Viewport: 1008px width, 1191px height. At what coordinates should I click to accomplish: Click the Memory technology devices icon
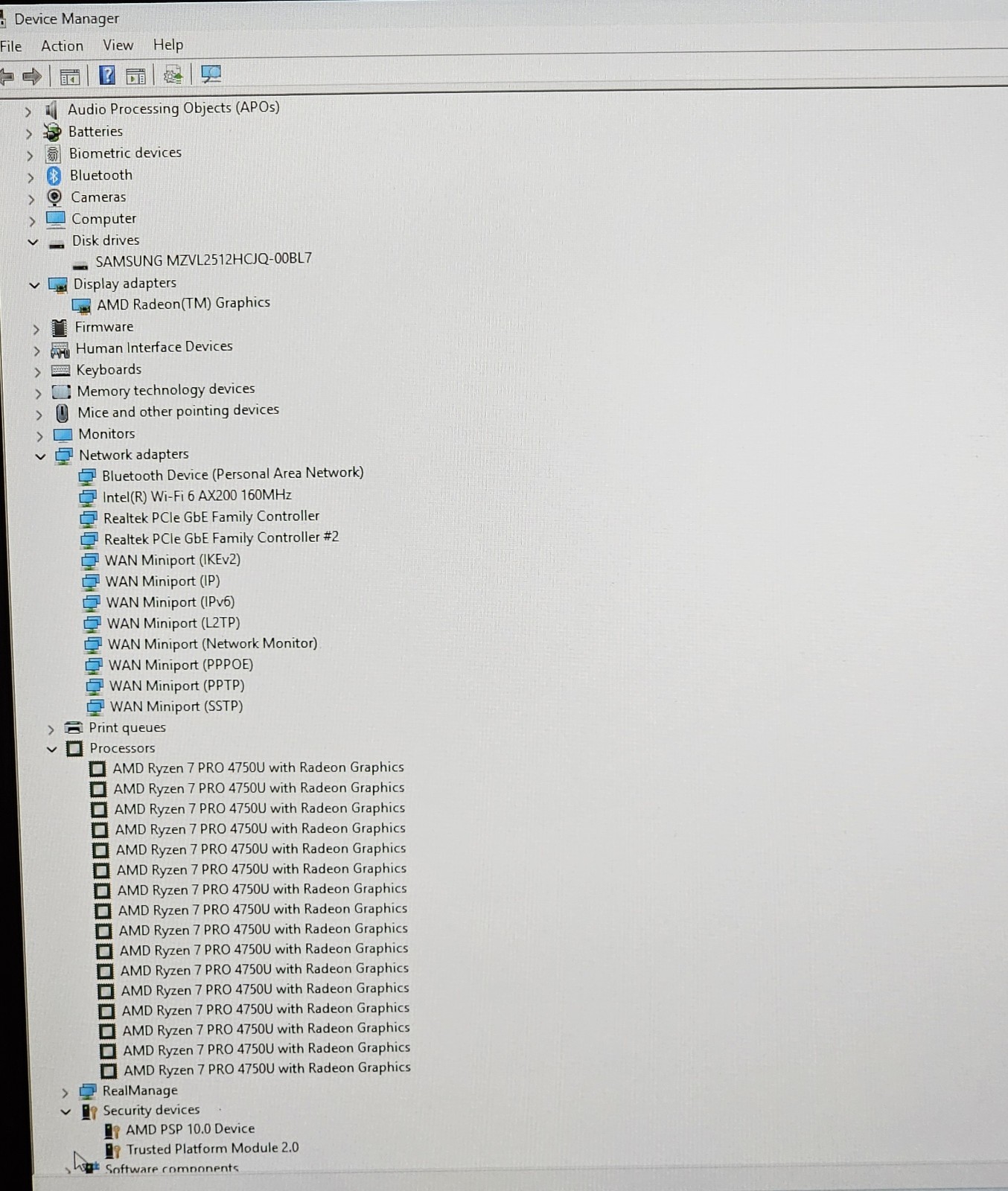[62, 392]
